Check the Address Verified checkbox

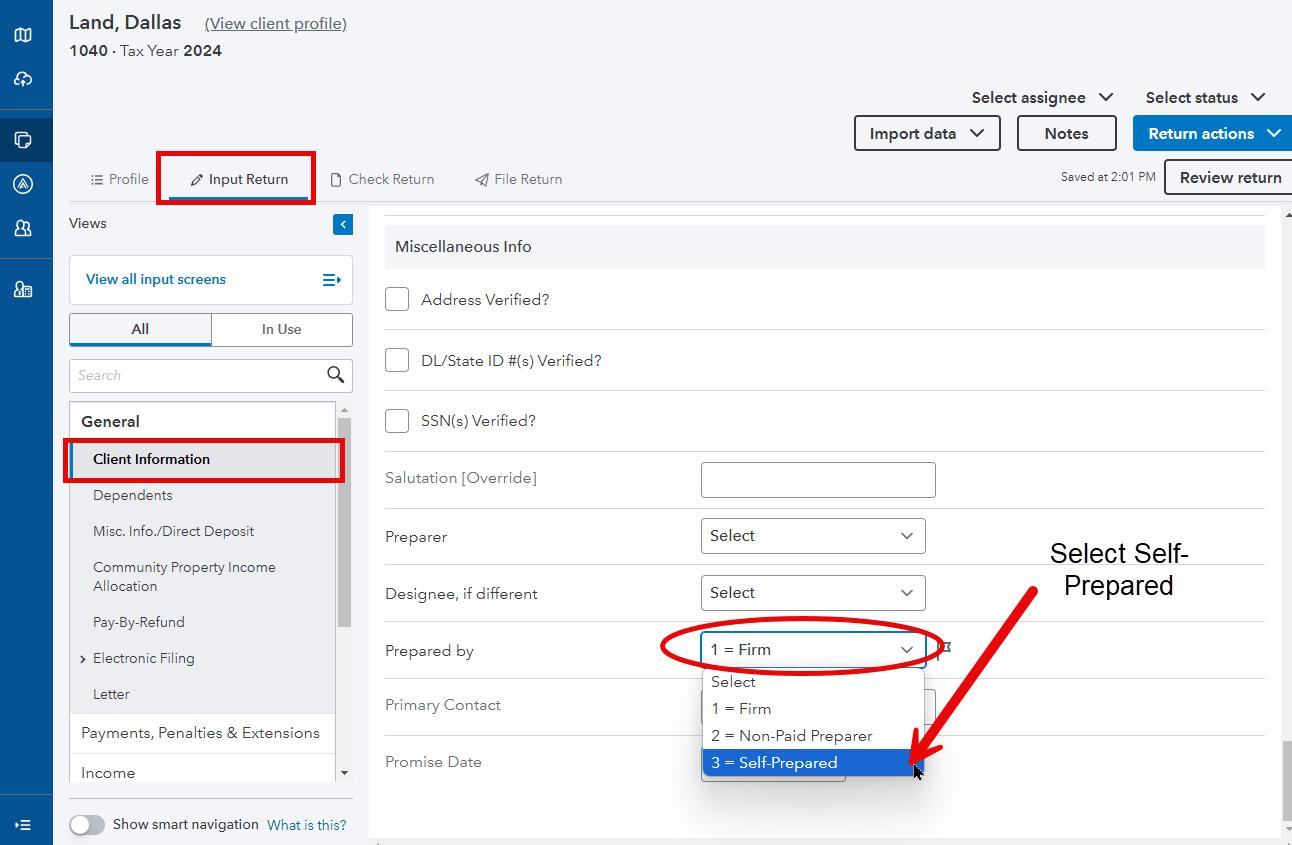(397, 299)
